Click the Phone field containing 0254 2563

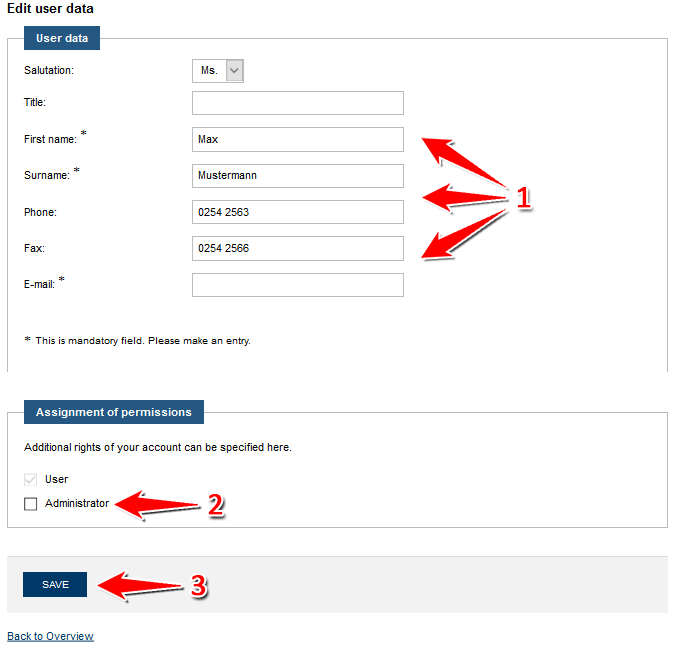(x=297, y=212)
